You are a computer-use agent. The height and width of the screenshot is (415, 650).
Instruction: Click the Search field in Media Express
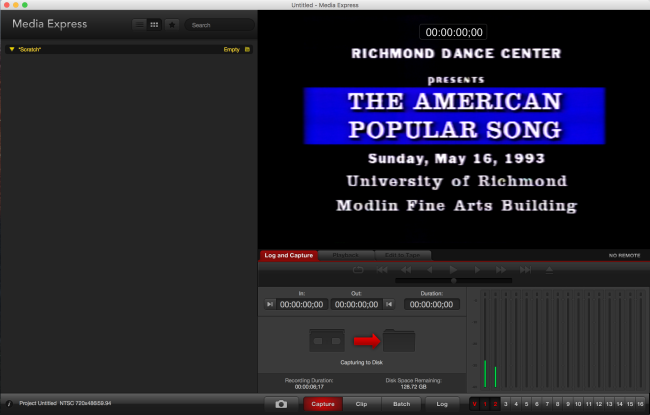point(220,25)
